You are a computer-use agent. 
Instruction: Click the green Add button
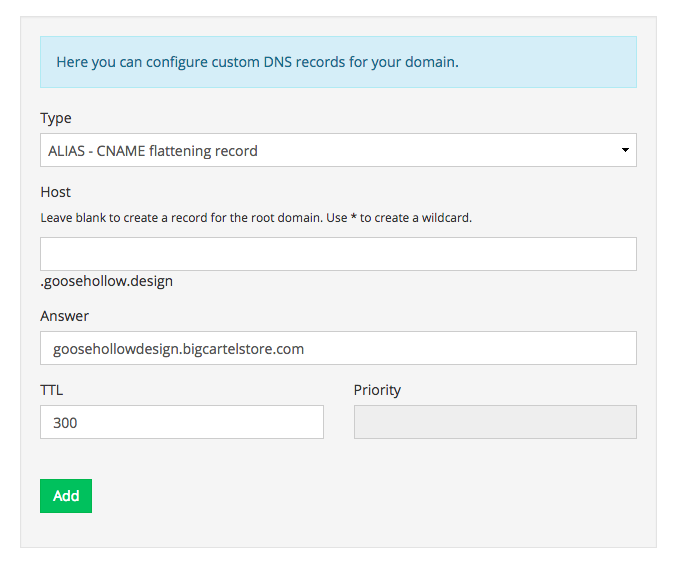[x=66, y=496]
